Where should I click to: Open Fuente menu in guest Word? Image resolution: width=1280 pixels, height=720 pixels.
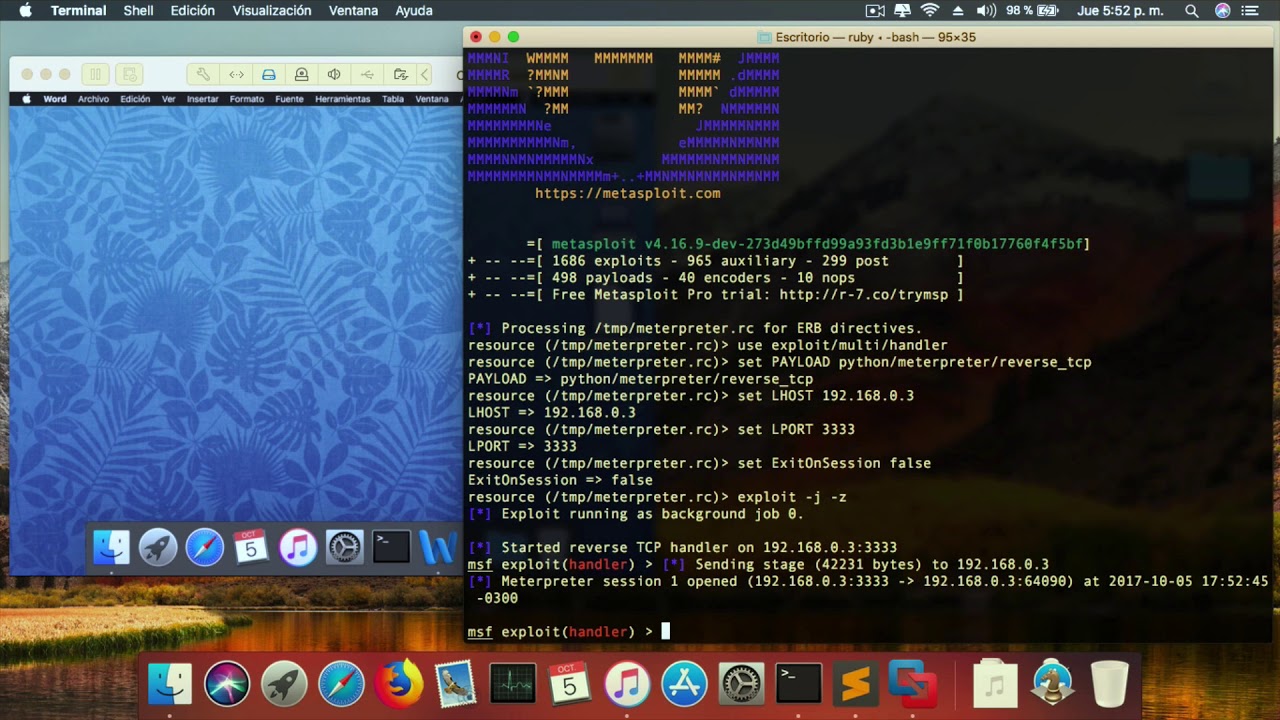(289, 99)
